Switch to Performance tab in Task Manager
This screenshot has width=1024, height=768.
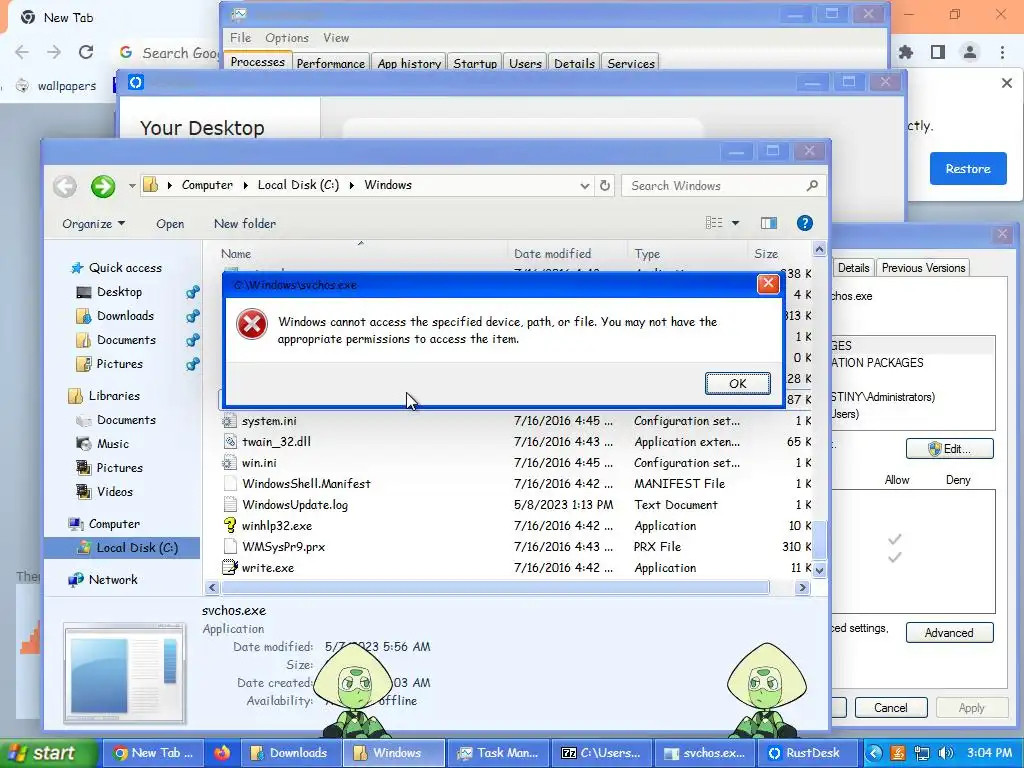330,63
